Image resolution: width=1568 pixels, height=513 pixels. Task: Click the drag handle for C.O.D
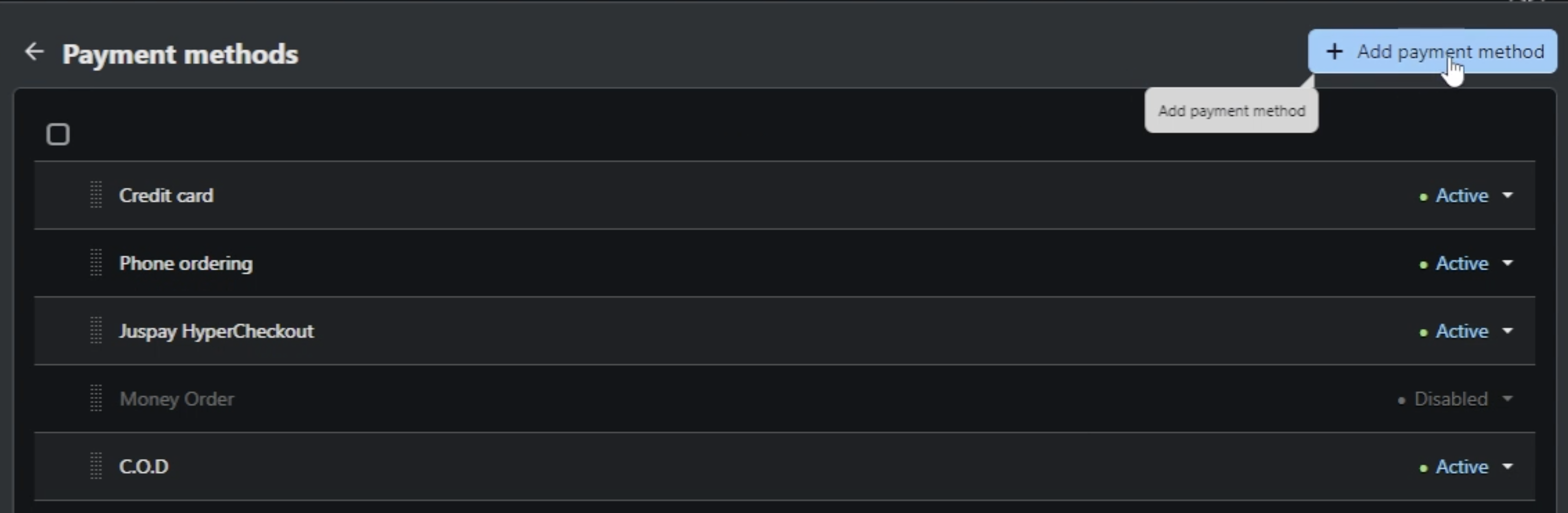[x=96, y=467]
